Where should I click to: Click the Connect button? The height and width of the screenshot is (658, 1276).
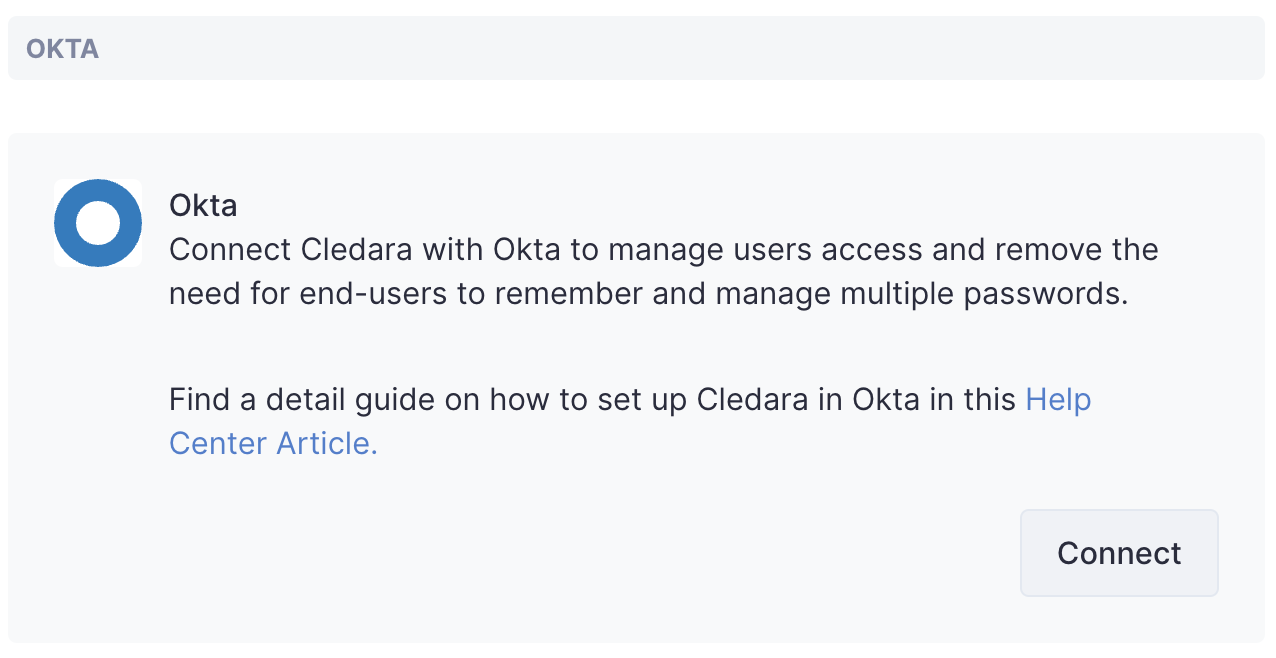(1119, 553)
